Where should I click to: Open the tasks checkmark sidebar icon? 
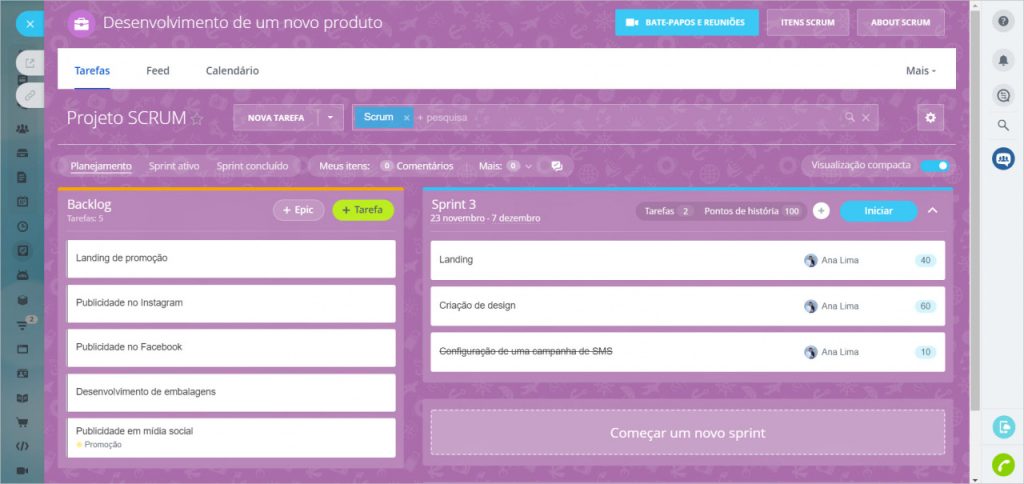22,251
